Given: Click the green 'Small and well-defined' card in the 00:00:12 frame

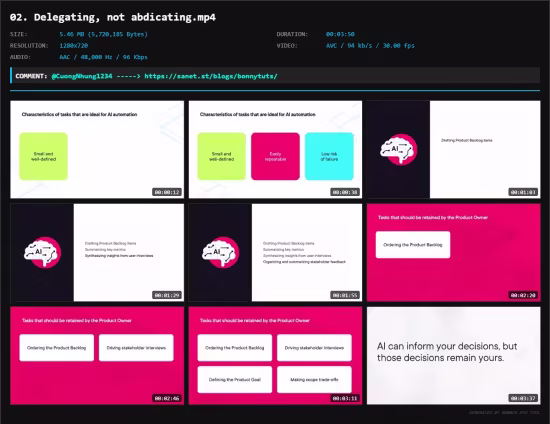Looking at the screenshot, I should pos(43,156).
